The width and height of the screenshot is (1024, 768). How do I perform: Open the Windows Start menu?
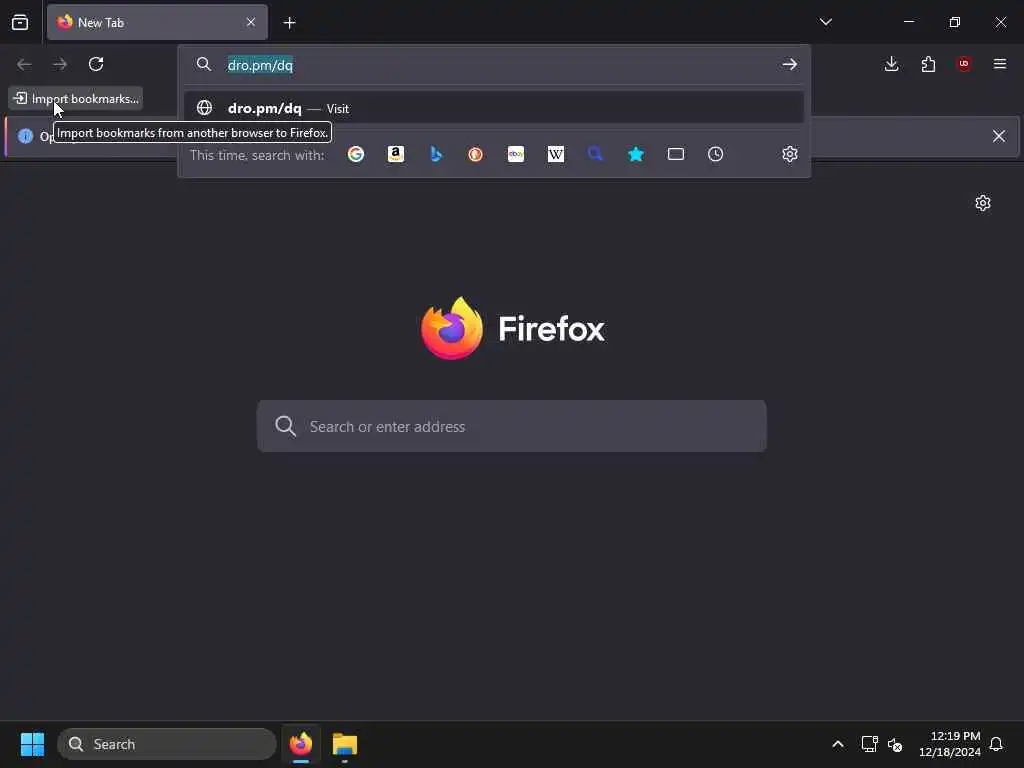(32, 744)
